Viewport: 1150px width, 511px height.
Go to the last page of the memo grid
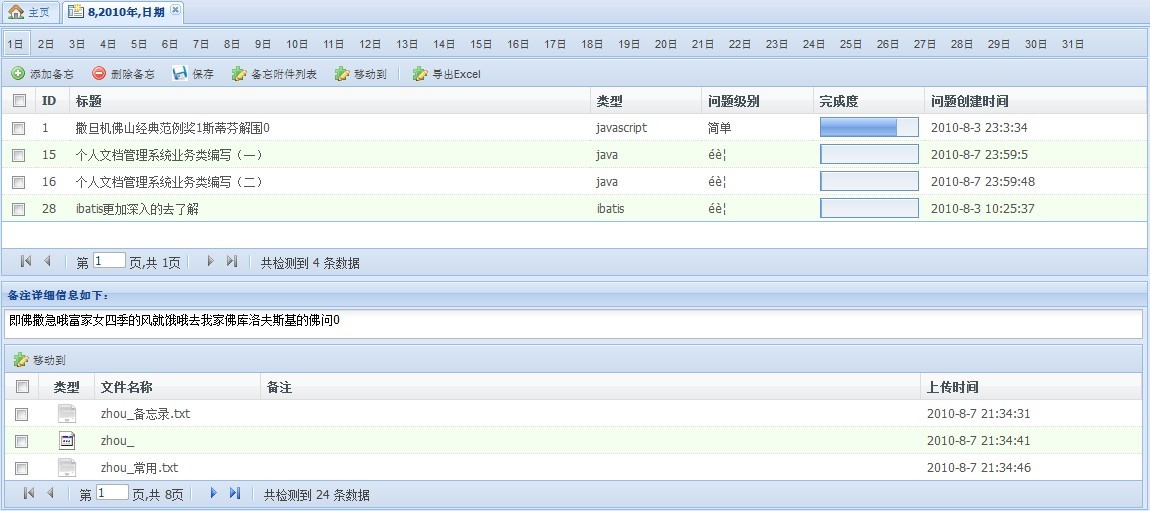pyautogui.click(x=232, y=261)
